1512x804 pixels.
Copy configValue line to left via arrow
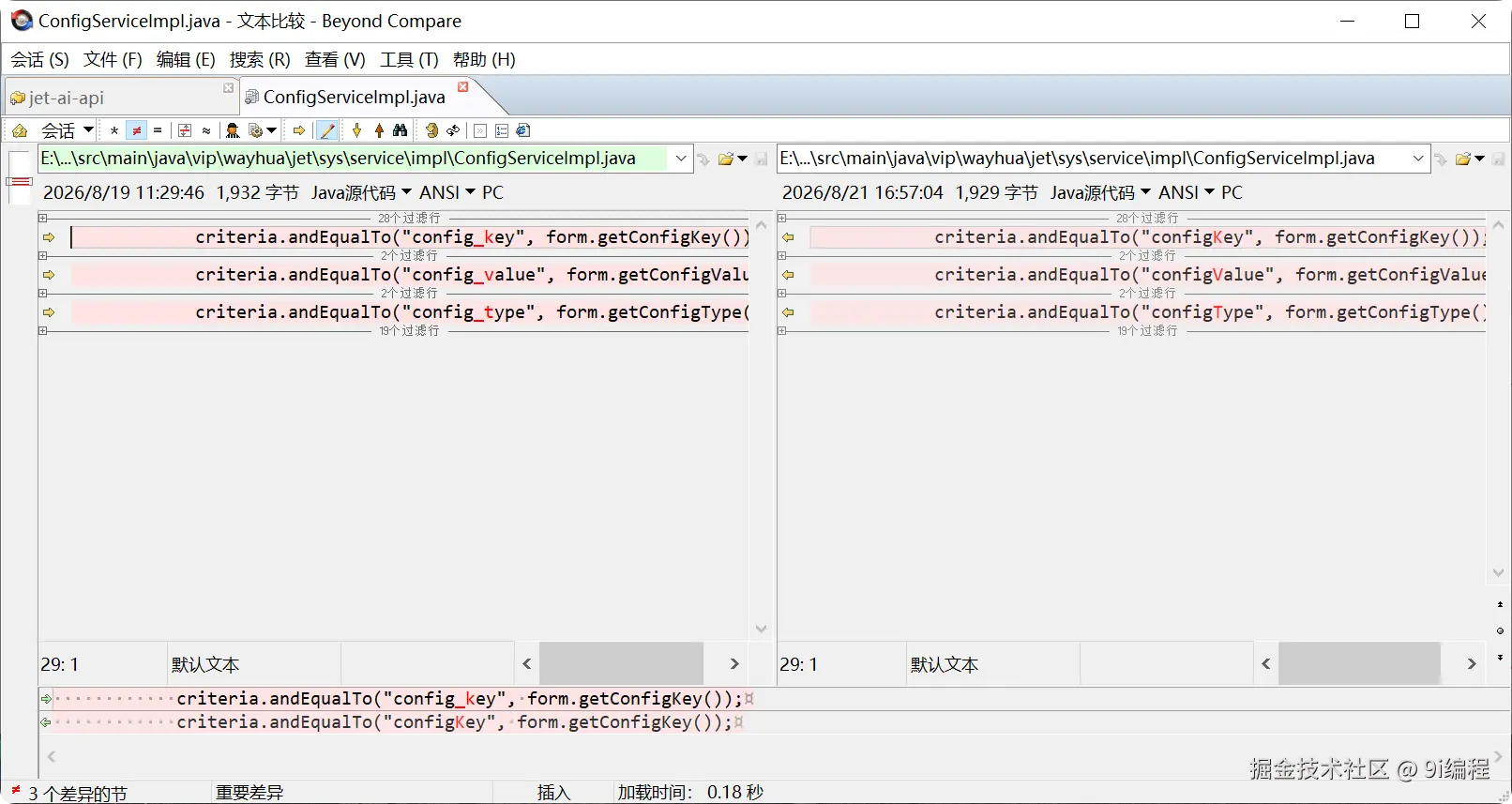788,275
